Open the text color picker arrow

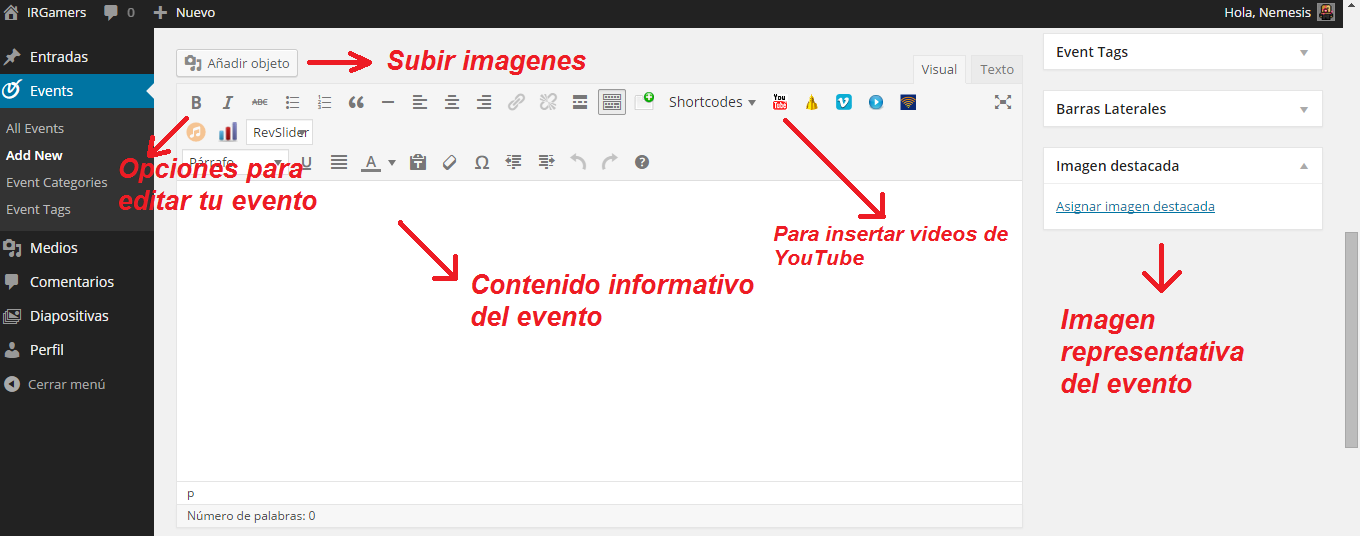(x=392, y=162)
